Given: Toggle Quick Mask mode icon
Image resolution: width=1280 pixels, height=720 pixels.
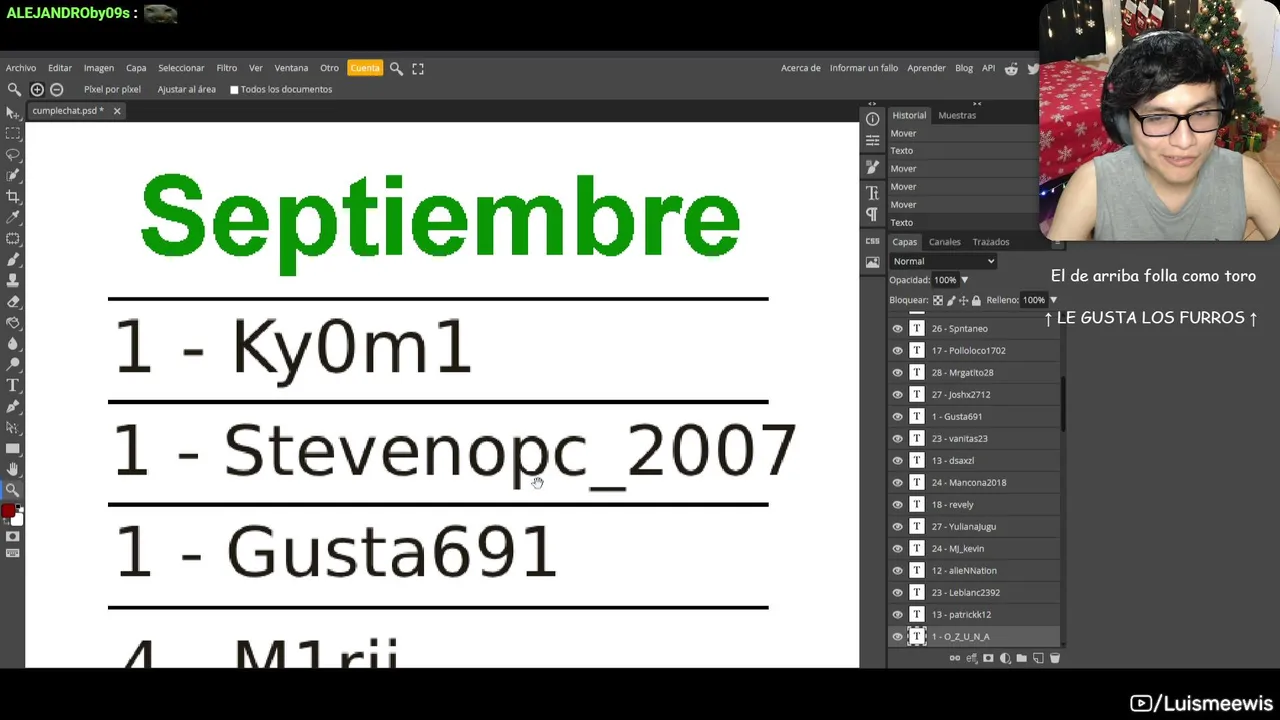Looking at the screenshot, I should 12,537.
